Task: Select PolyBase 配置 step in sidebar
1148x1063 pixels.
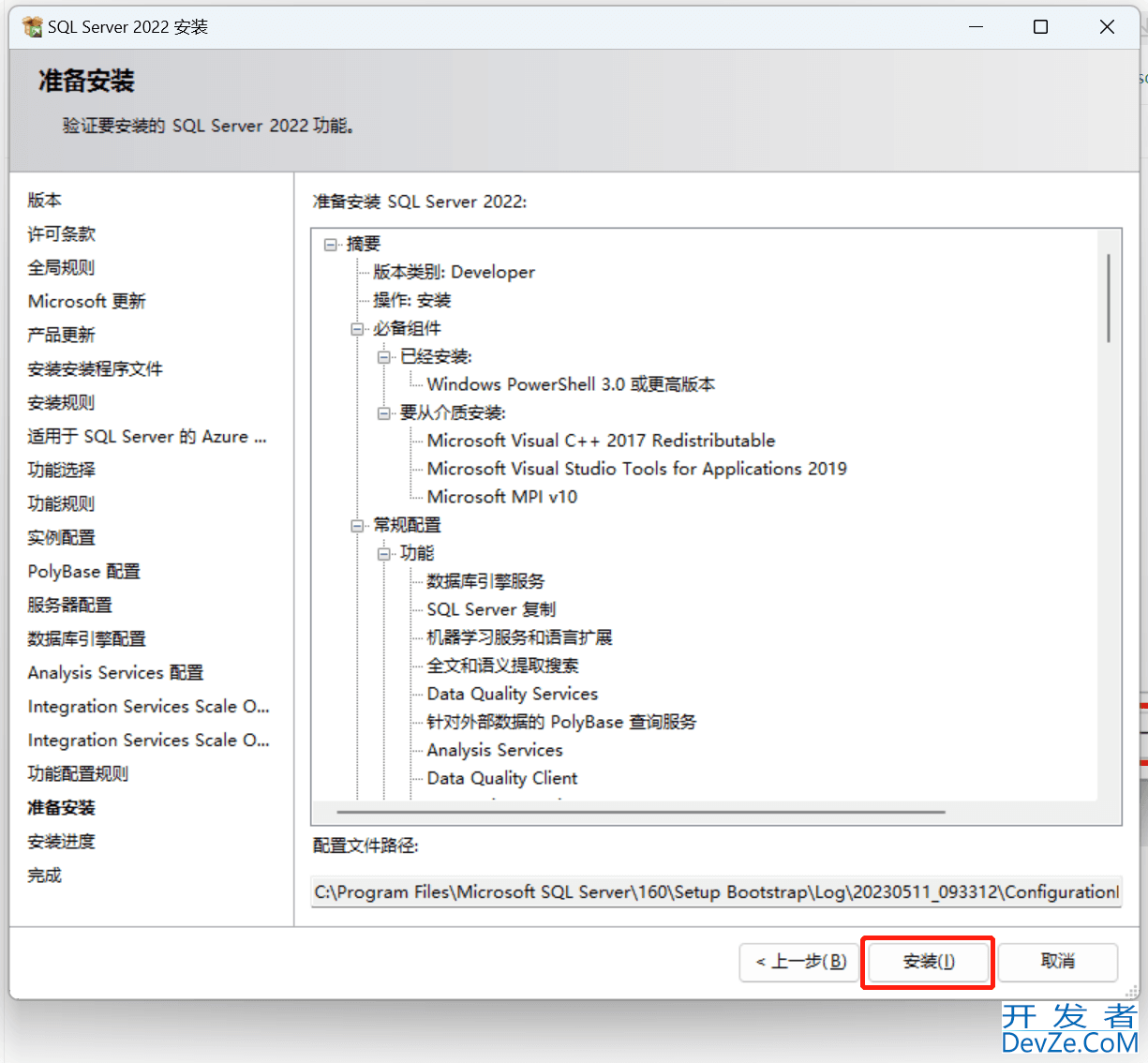Action: pos(84,571)
